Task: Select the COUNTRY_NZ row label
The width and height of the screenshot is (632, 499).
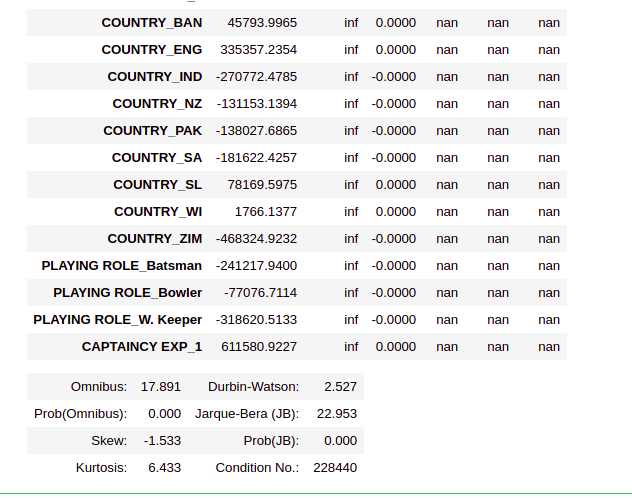Action: coord(157,104)
